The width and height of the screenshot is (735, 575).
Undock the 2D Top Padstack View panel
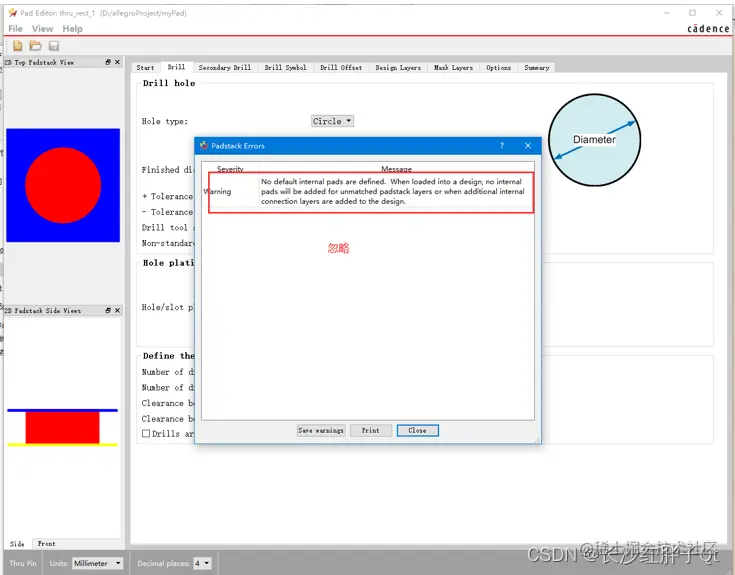[x=108, y=62]
